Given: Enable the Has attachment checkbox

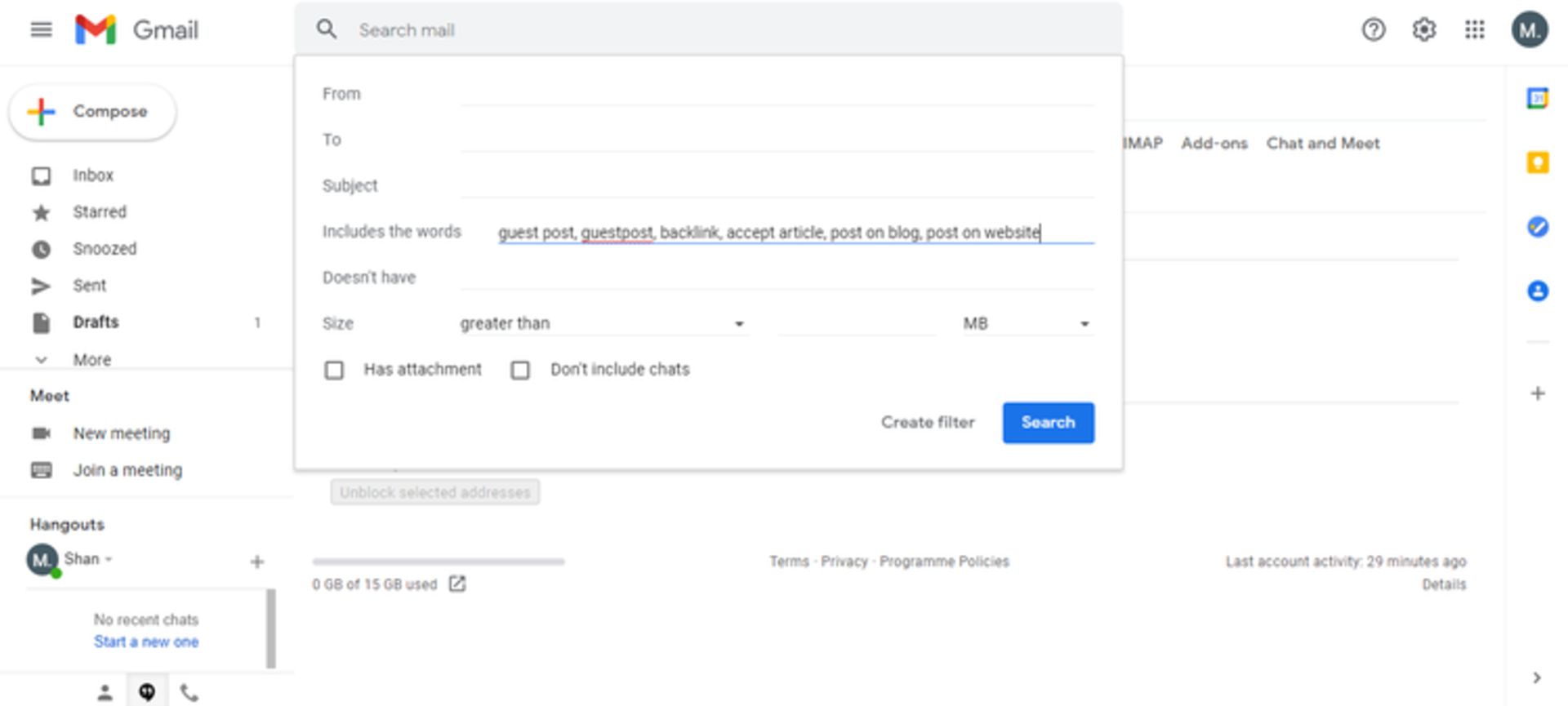Looking at the screenshot, I should pyautogui.click(x=334, y=371).
